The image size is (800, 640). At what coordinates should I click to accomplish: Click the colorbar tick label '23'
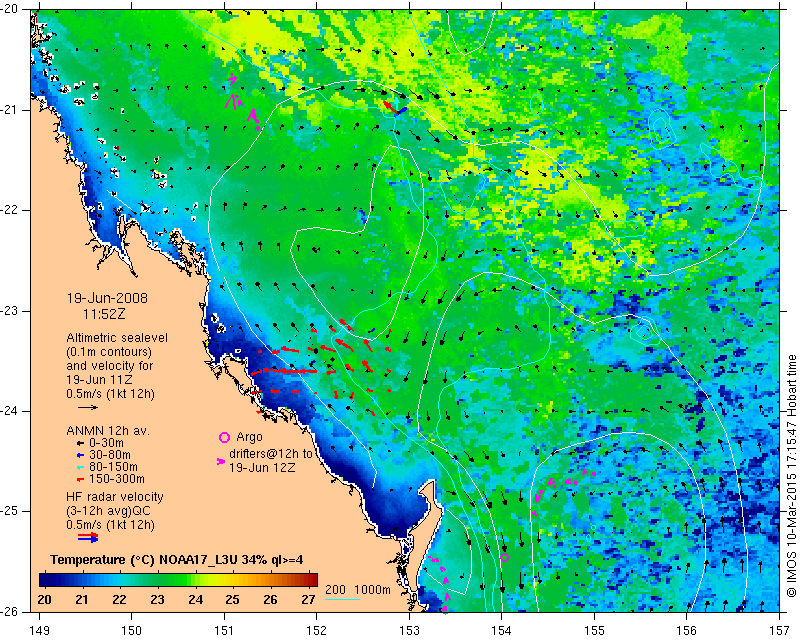click(157, 600)
